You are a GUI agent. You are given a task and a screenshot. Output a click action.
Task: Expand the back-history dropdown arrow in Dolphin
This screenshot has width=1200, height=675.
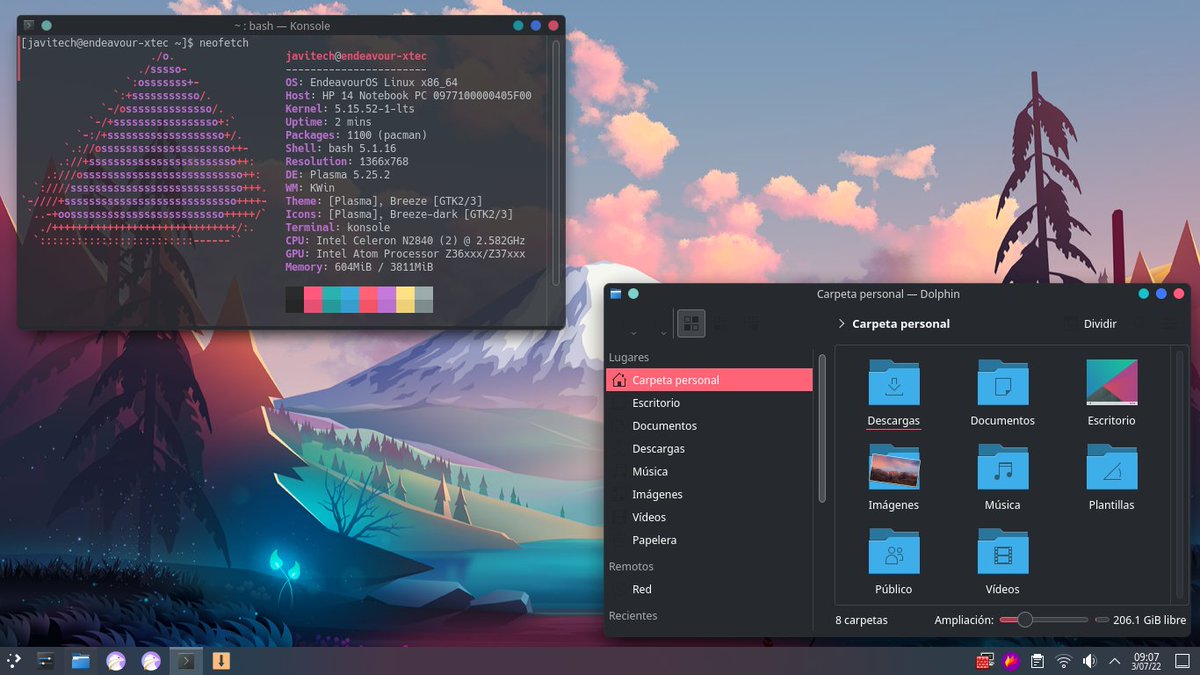pos(633,331)
